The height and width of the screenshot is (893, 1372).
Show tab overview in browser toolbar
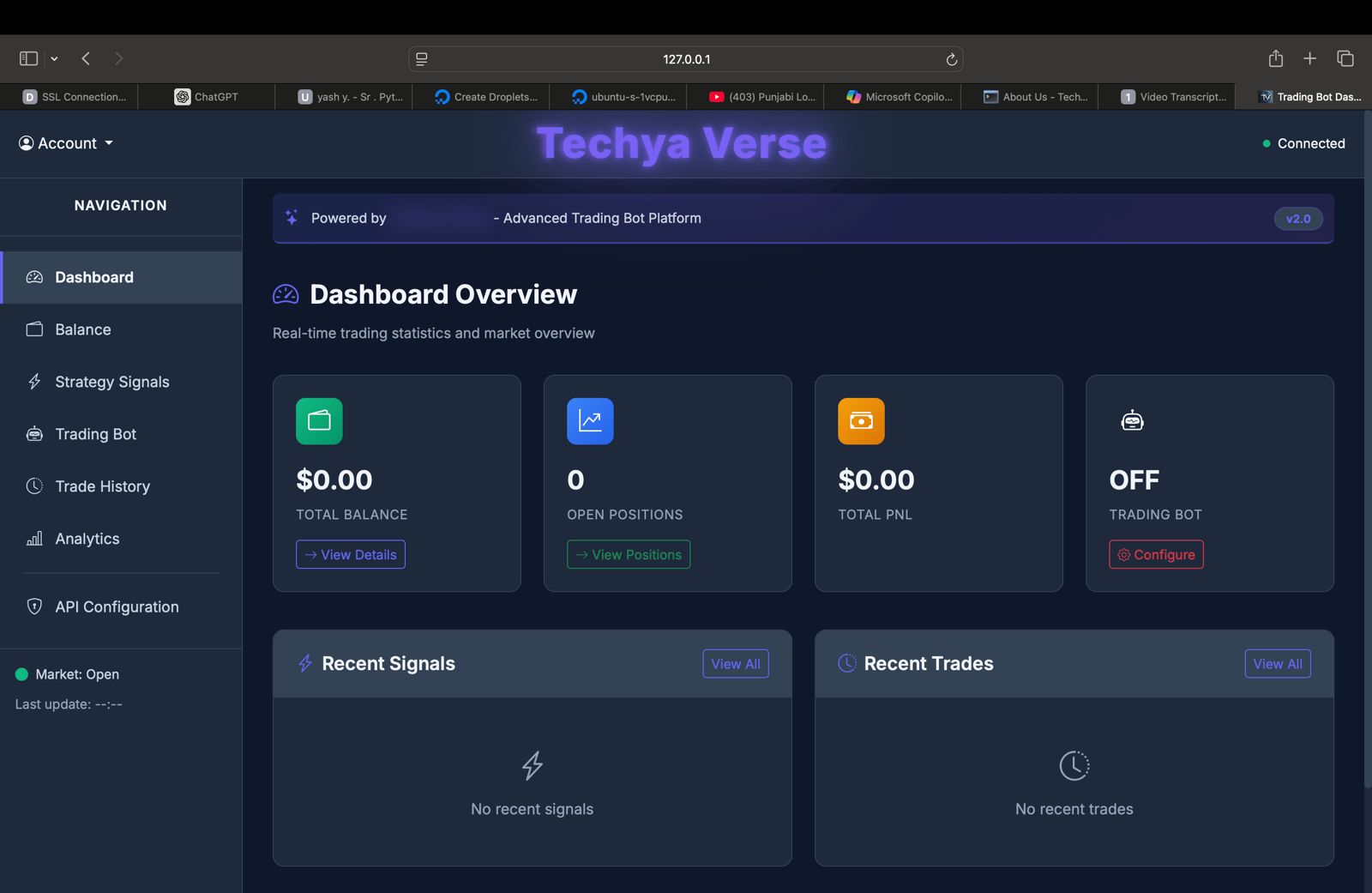point(1345,58)
